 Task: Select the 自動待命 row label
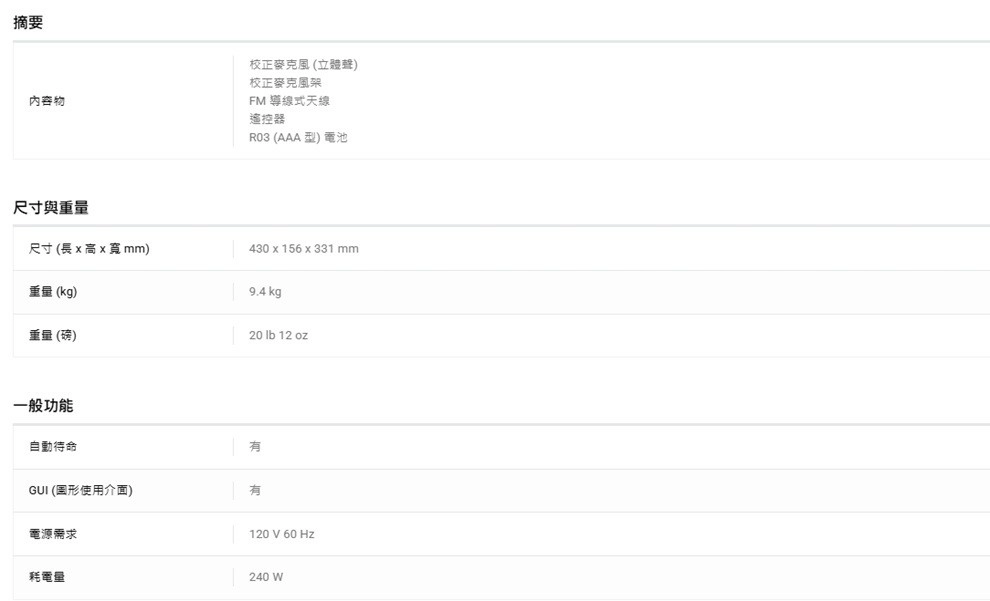[x=53, y=446]
